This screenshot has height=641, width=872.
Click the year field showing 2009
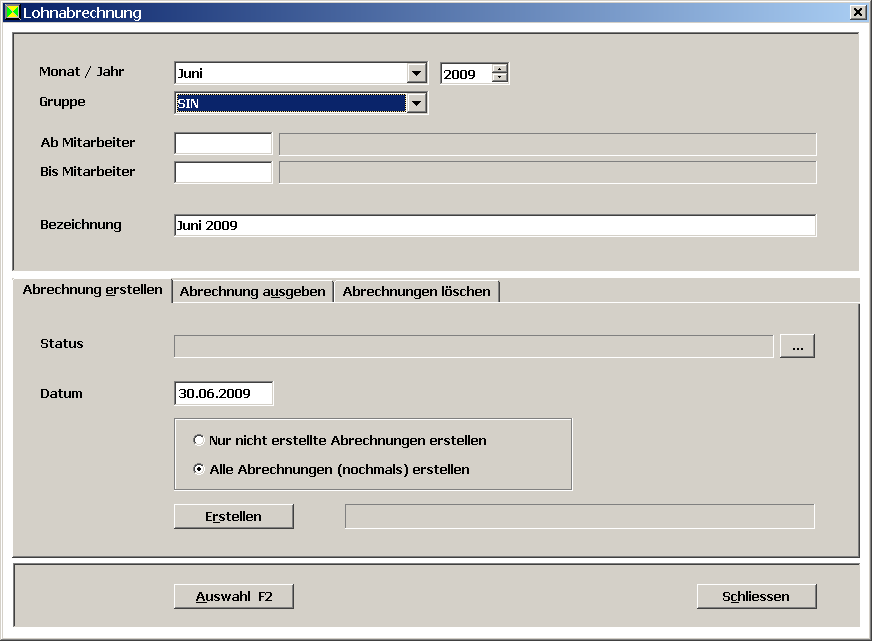coord(465,74)
